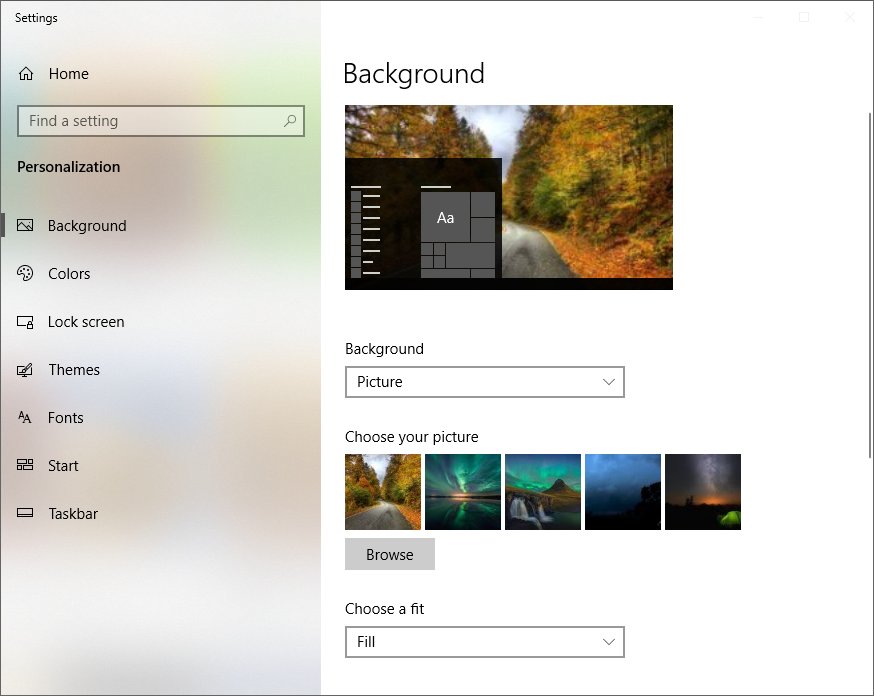Choose the Milky Way green tent picture
Screen dimensions: 874x696
point(703,491)
